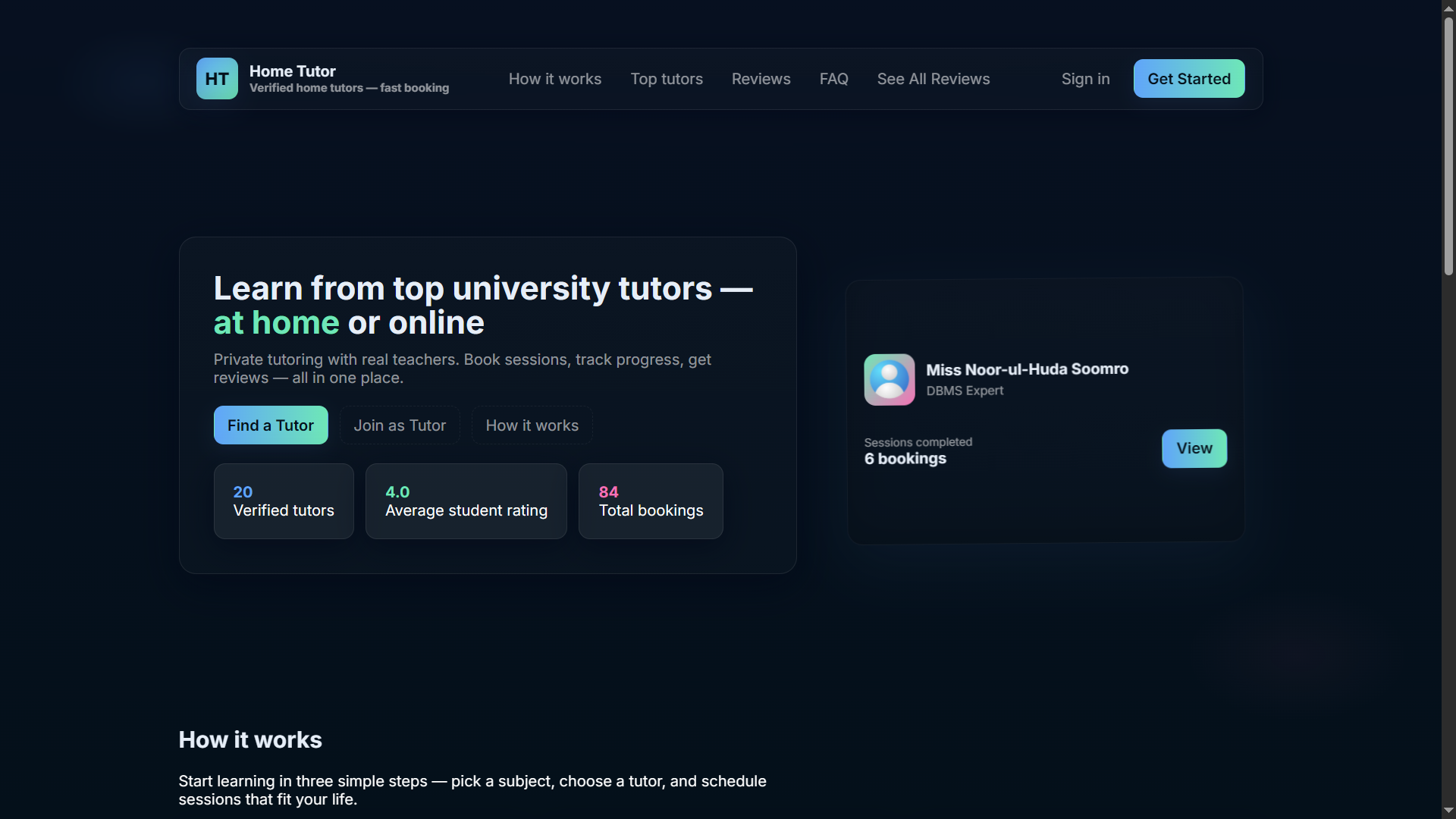Click Find a Tutor button
Viewport: 1456px width, 819px height.
click(271, 425)
